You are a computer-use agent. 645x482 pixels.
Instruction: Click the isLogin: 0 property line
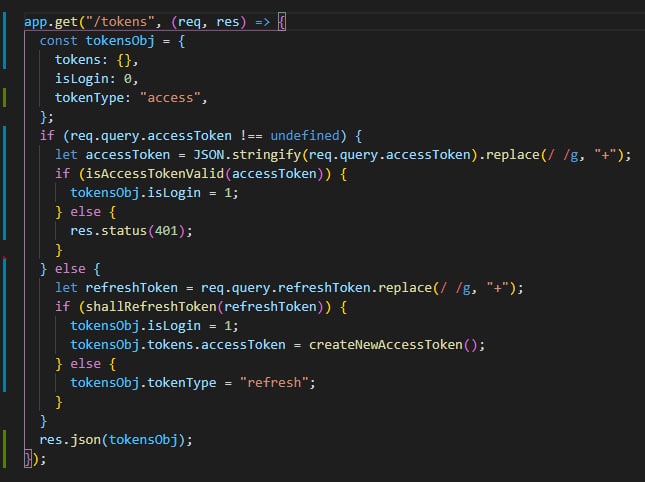coord(96,79)
